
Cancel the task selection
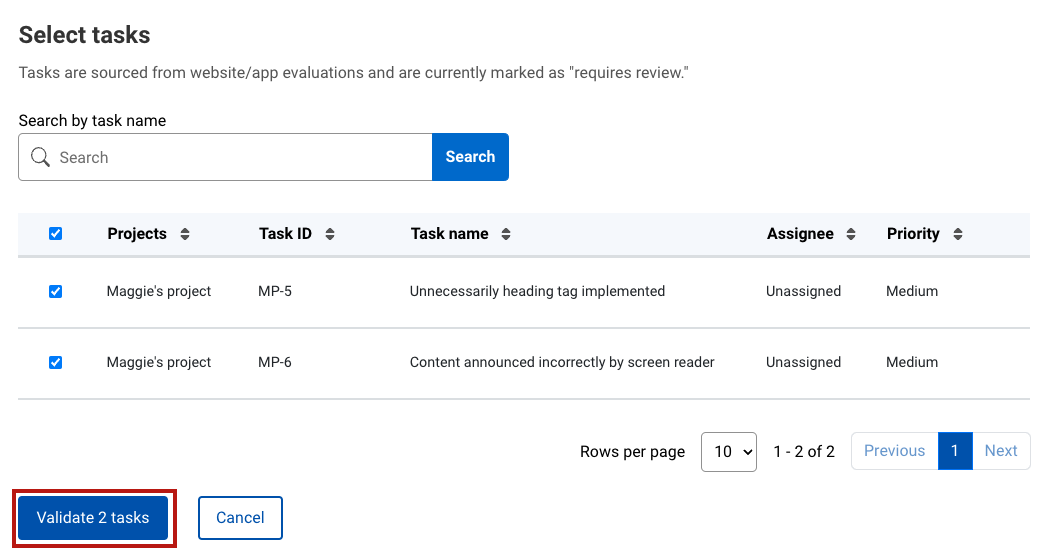pyautogui.click(x=240, y=518)
